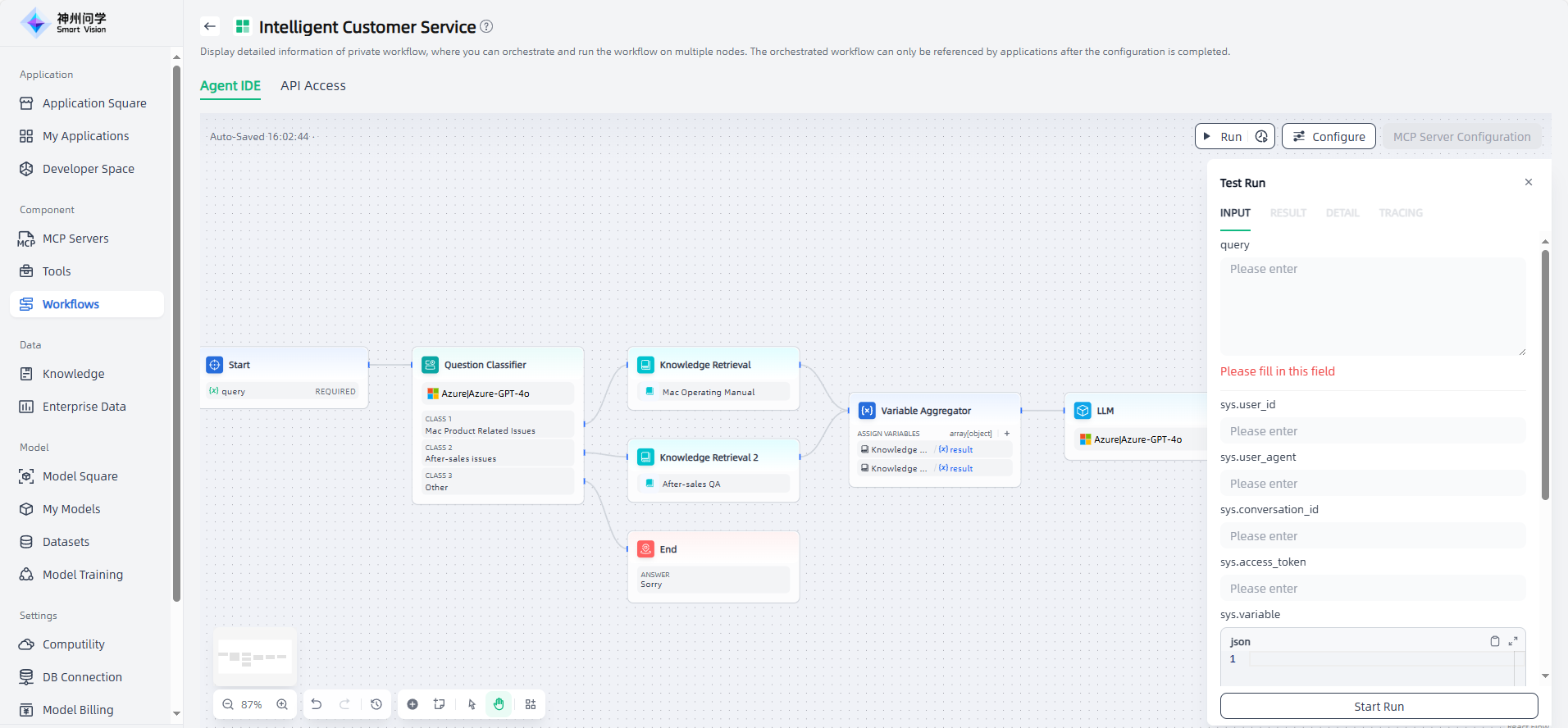Add a new node with plus icon

coord(413,704)
